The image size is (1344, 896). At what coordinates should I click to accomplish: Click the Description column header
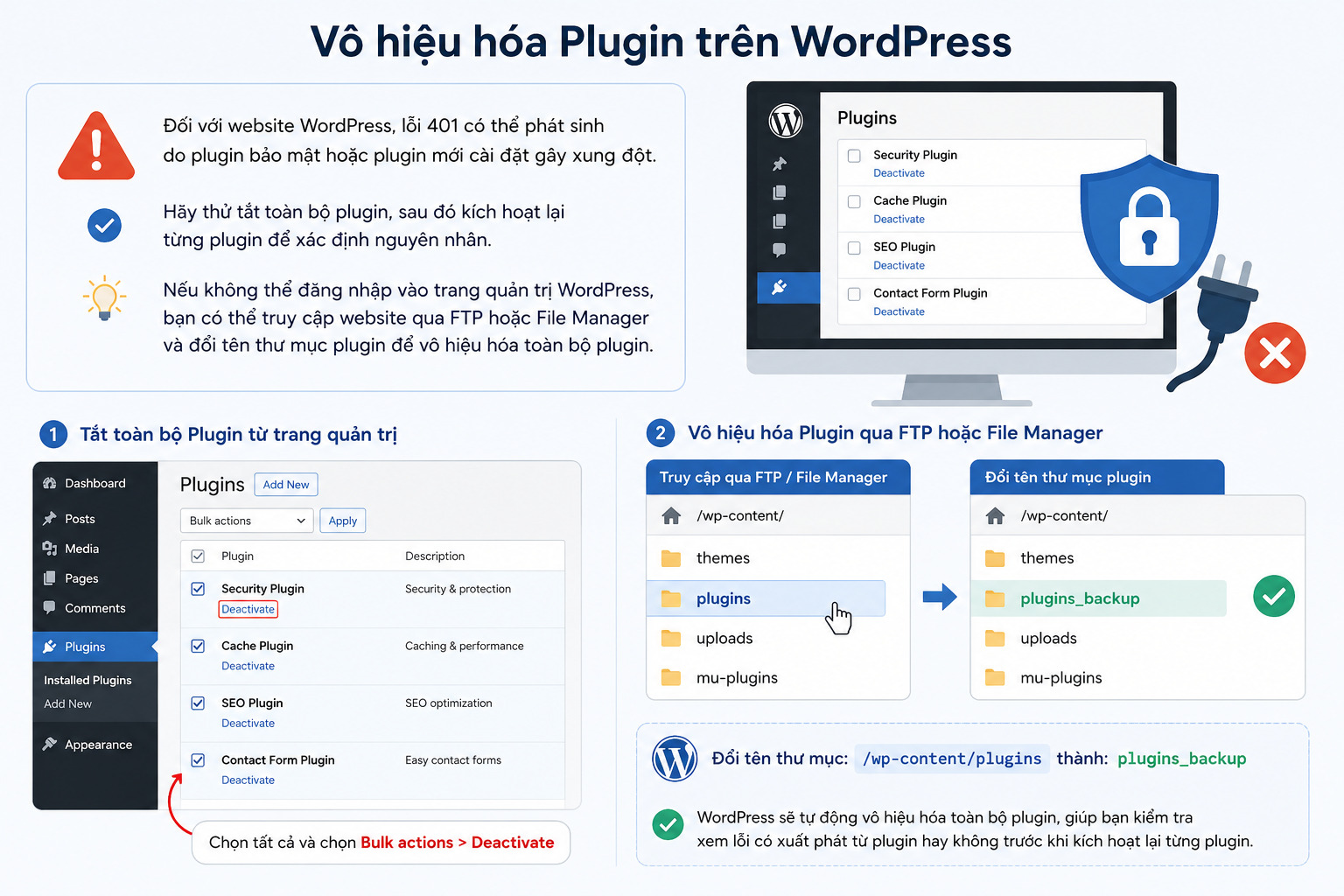(435, 556)
